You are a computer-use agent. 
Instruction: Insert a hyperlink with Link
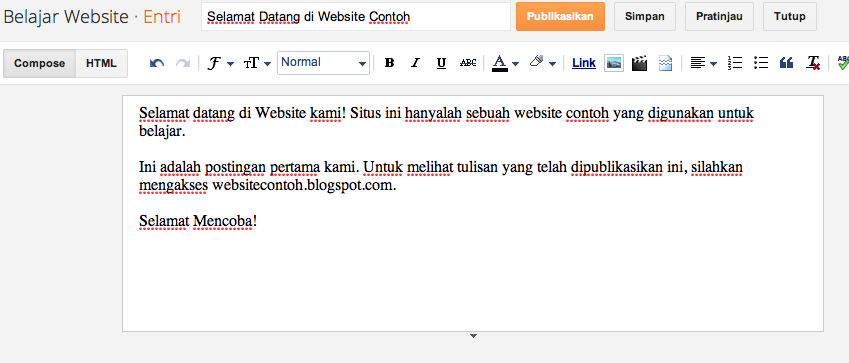click(584, 63)
